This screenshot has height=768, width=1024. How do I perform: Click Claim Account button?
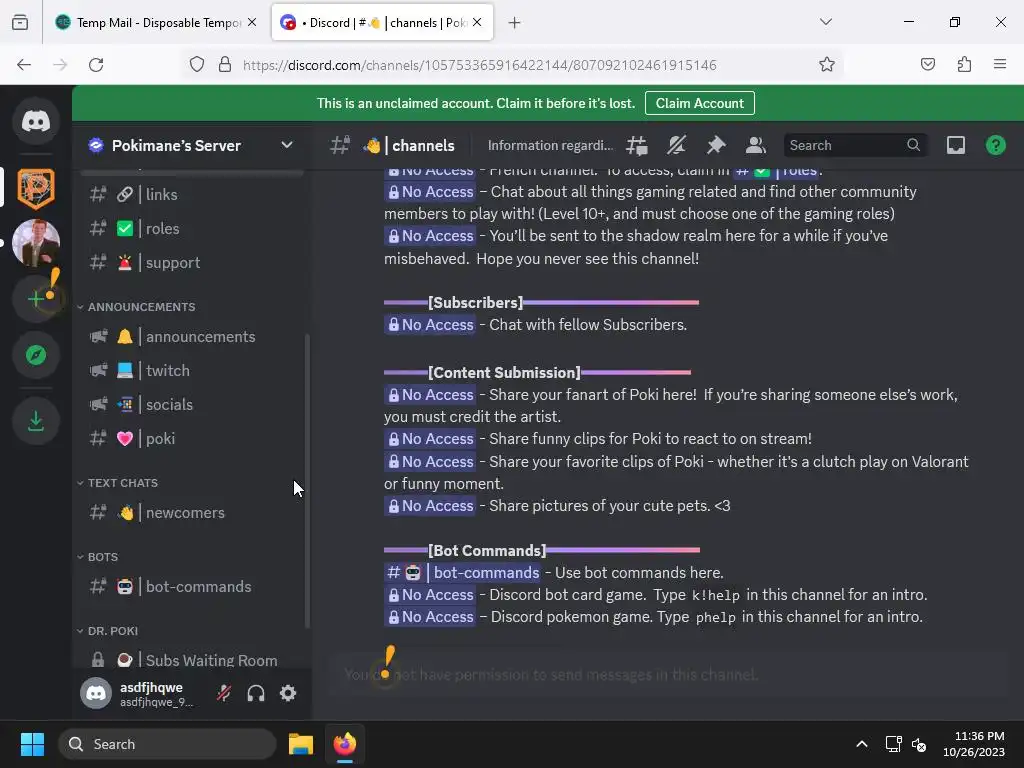[x=699, y=103]
